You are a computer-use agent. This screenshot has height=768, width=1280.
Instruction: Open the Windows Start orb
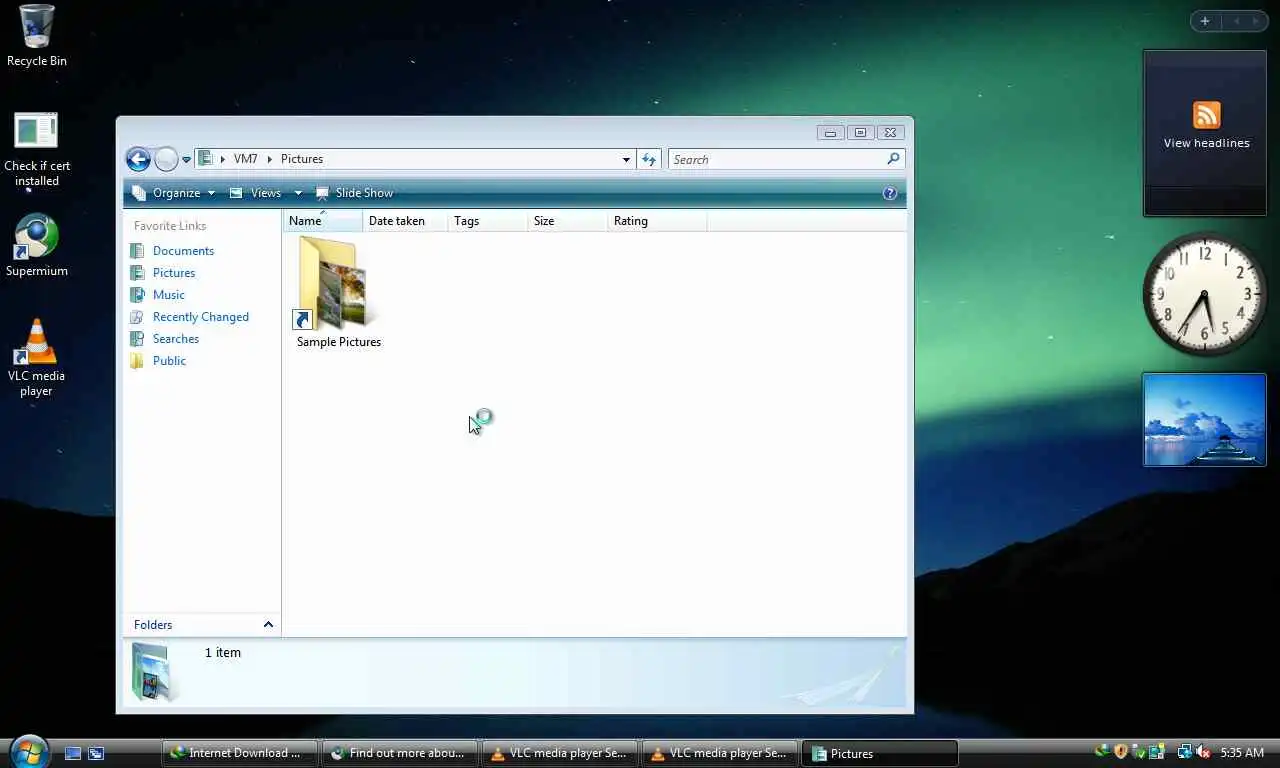tap(28, 751)
